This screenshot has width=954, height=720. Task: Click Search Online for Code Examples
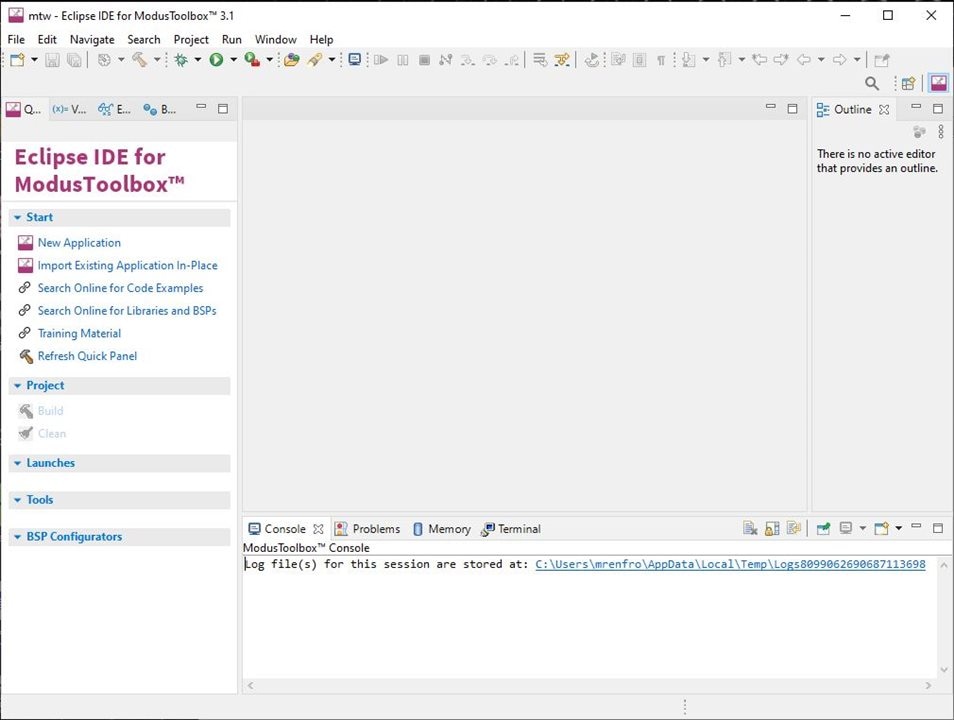click(120, 288)
